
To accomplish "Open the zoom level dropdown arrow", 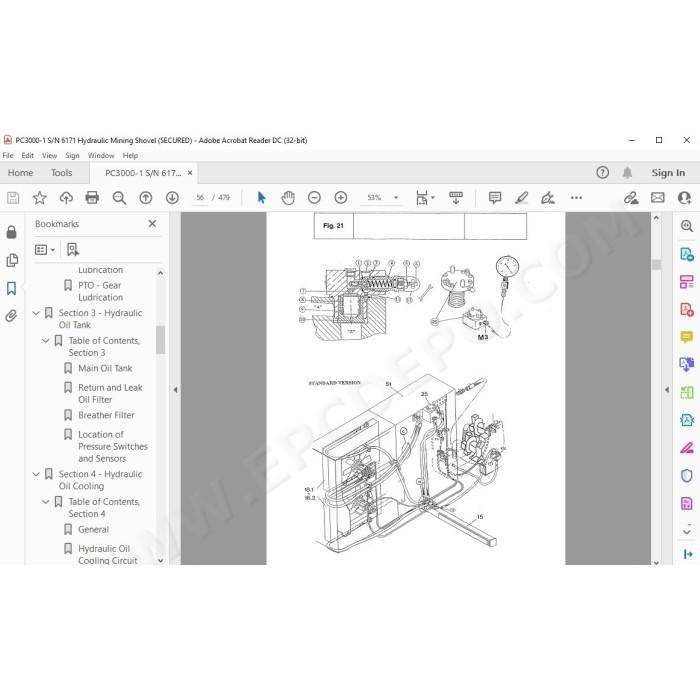I will [x=396, y=197].
